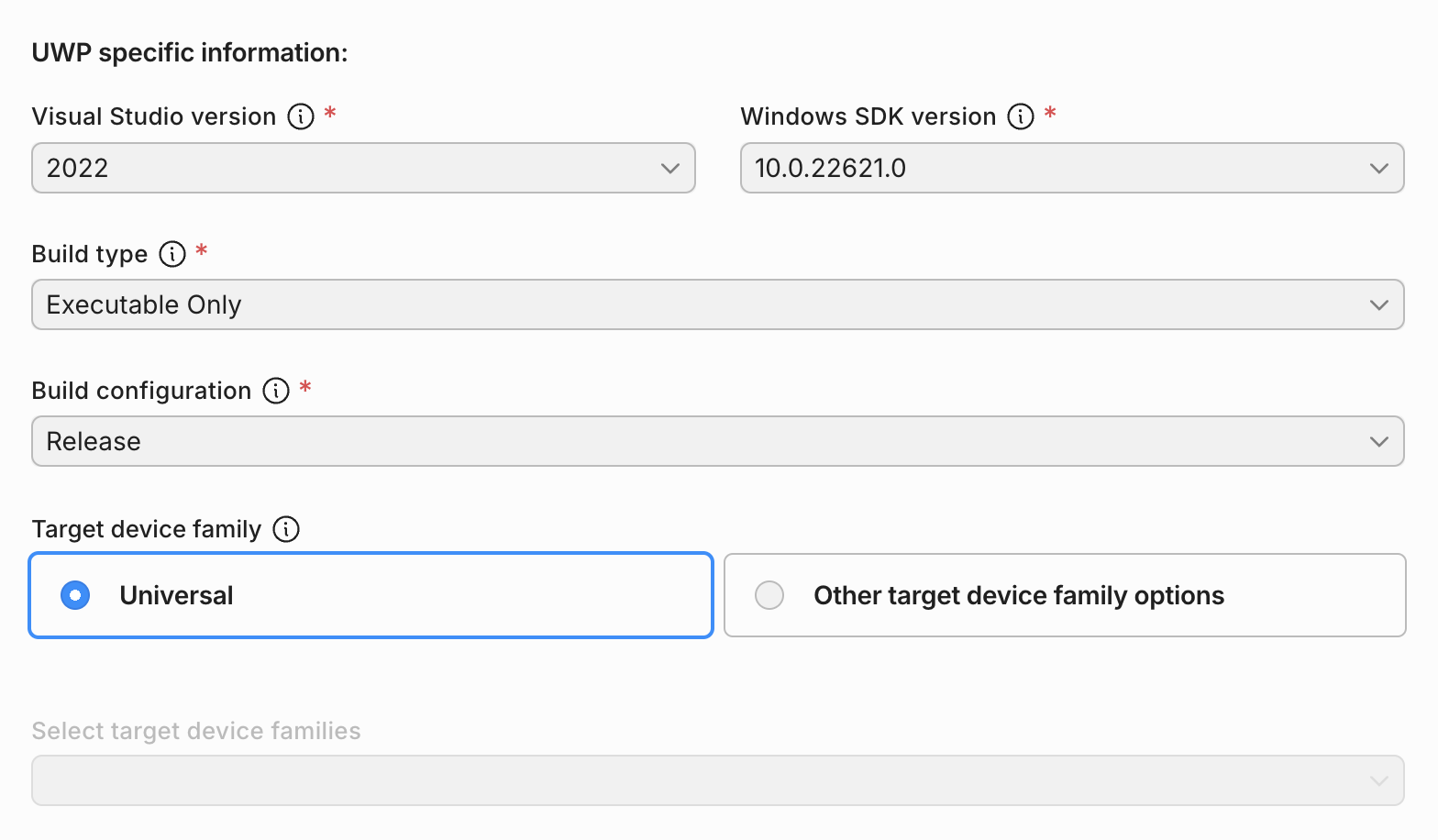Click the chevron on the Windows SDK dropdown
Screen dimensions: 1438x840
pos(1379,168)
